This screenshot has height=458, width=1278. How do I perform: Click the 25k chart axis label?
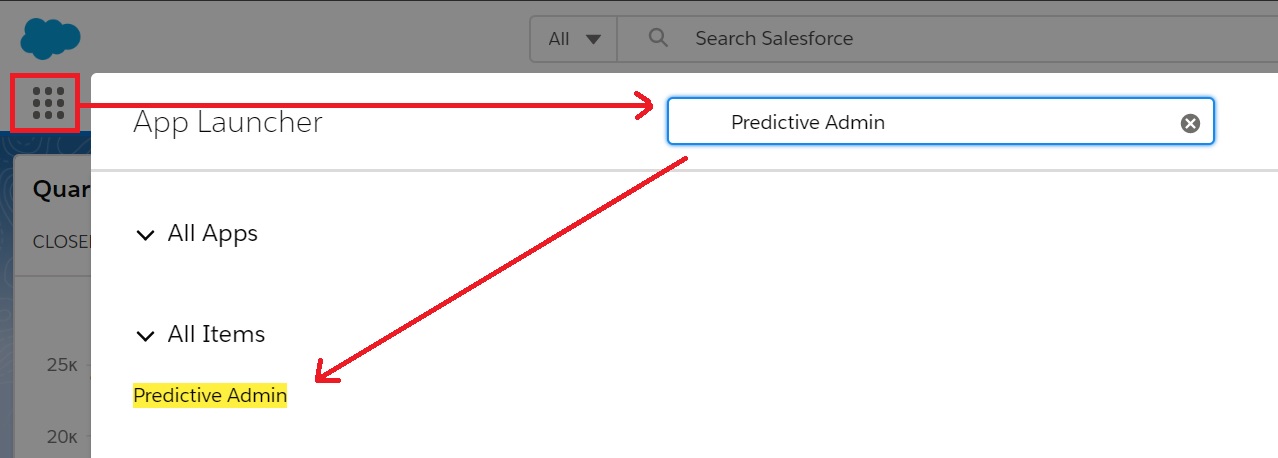tap(62, 365)
